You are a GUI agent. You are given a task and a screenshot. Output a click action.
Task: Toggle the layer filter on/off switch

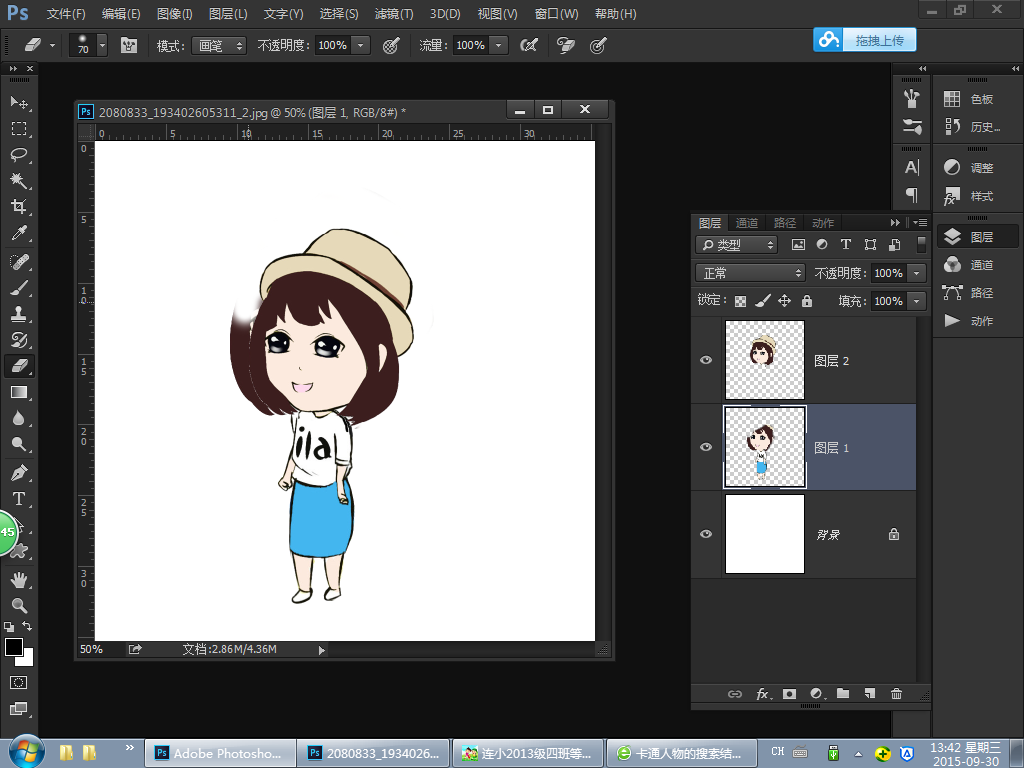click(921, 244)
